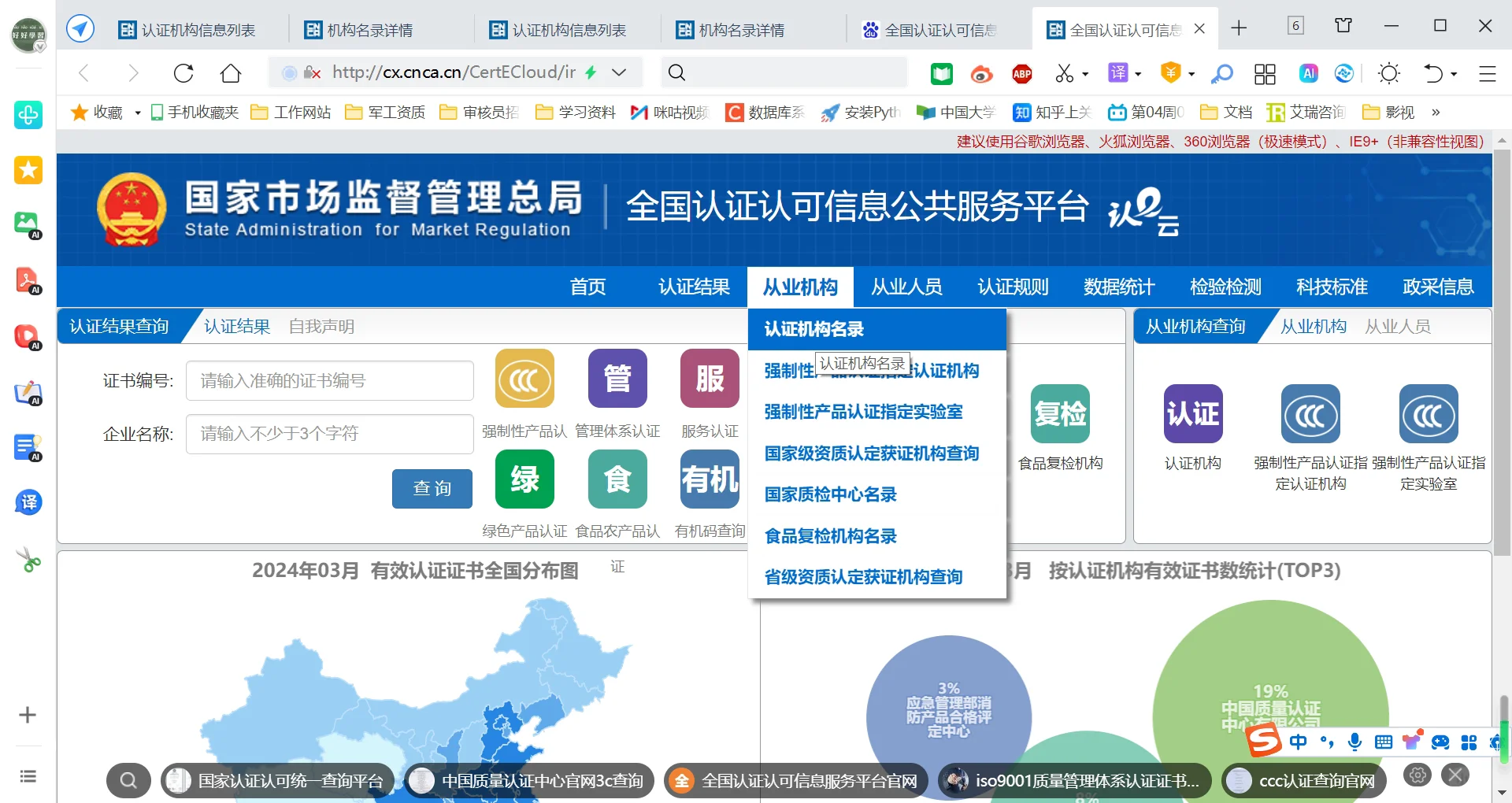
Task: Expand the address bar dropdown arrow
Action: [620, 72]
